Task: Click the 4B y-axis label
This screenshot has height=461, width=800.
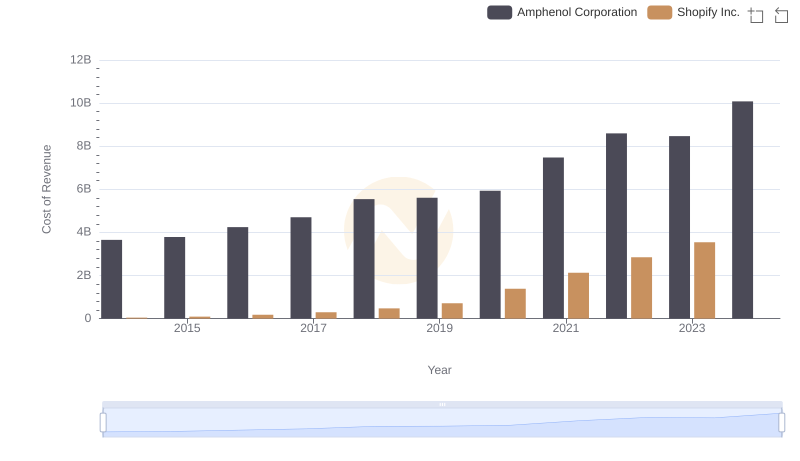Action: (84, 232)
